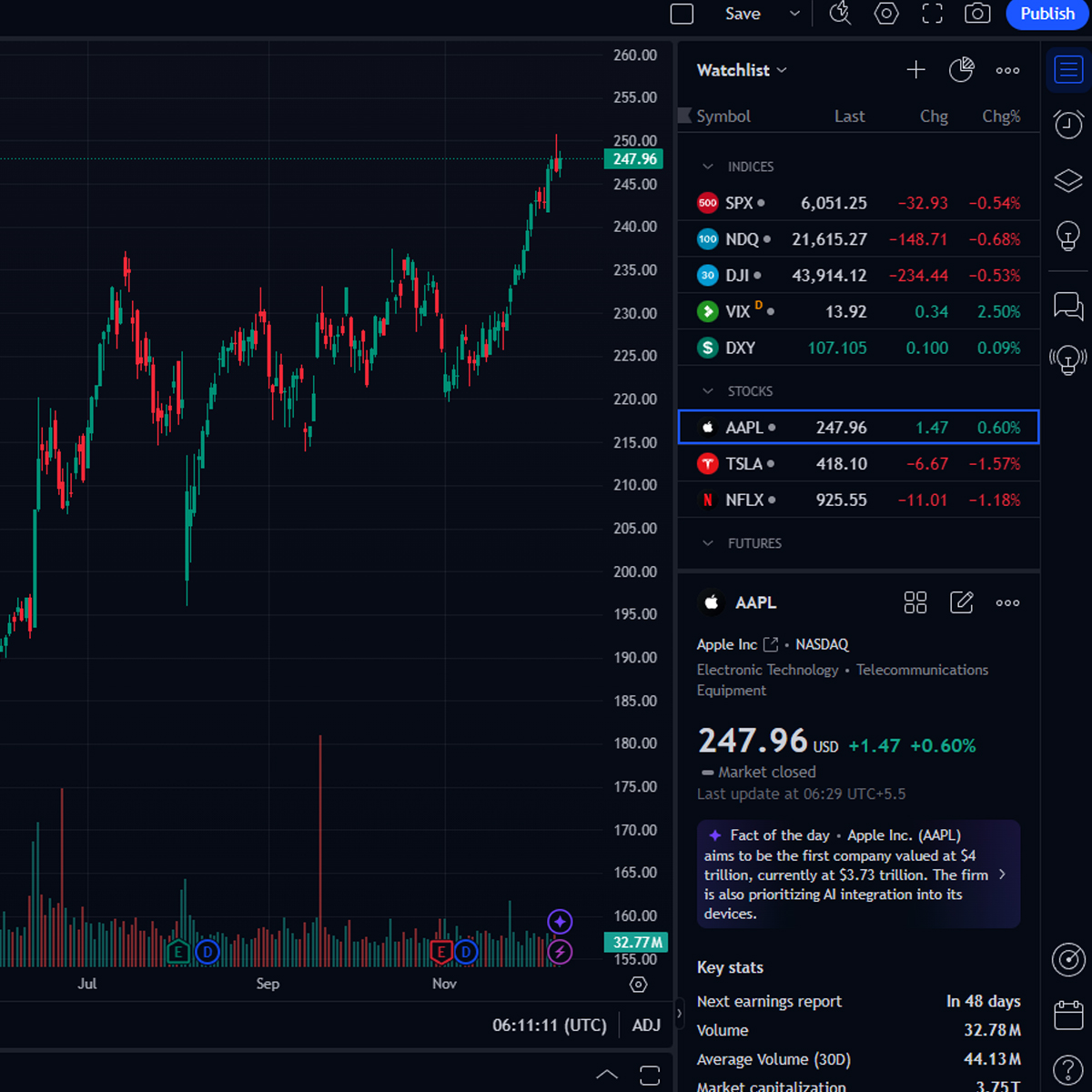The height and width of the screenshot is (1092, 1092).
Task: Click the Publish button
Action: 1046,14
